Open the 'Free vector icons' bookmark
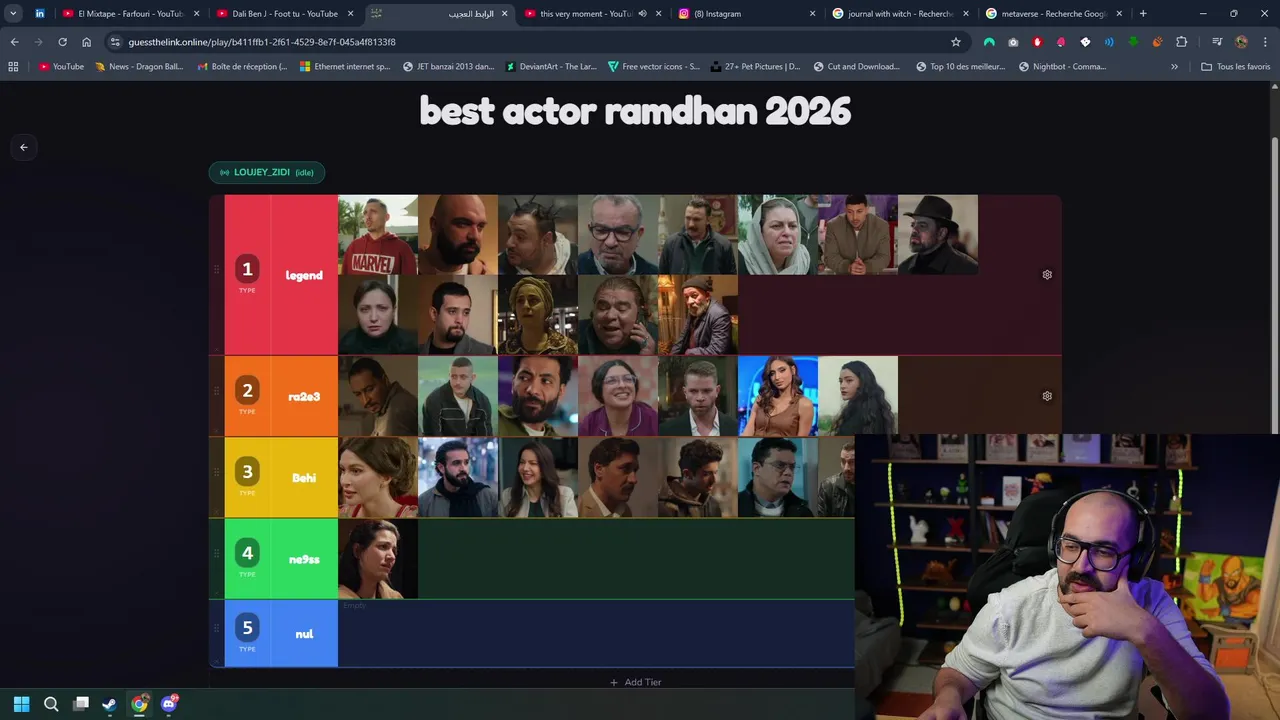1280x720 pixels. click(x=653, y=67)
